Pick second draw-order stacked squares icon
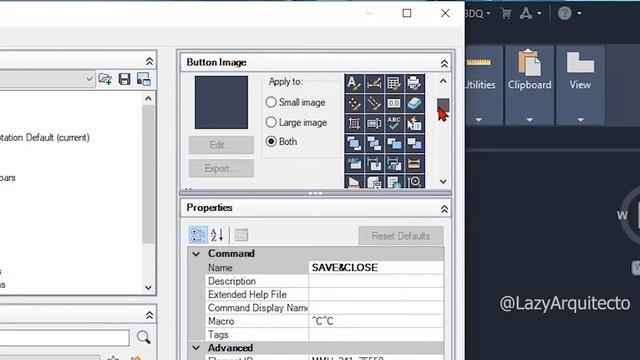This screenshot has width=640, height=360. tap(374, 143)
